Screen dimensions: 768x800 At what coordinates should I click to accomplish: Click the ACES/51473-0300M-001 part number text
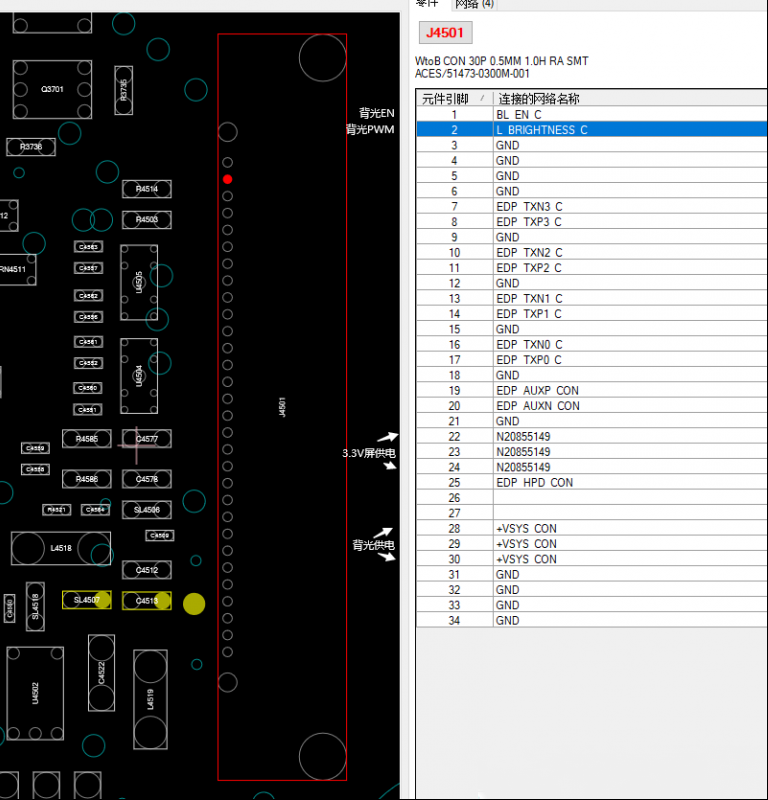pyautogui.click(x=472, y=74)
